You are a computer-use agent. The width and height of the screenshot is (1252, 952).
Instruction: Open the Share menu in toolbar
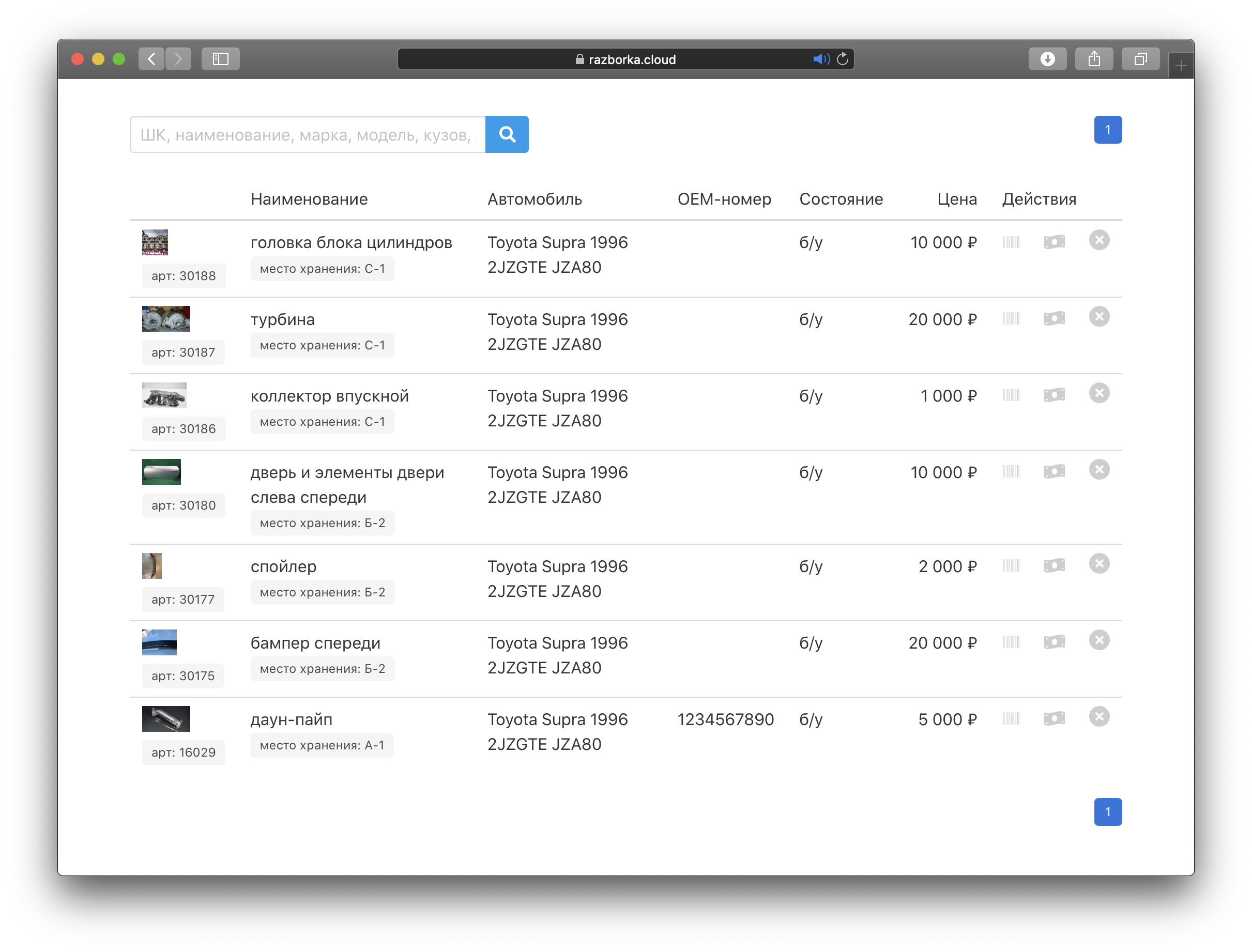click(x=1094, y=59)
